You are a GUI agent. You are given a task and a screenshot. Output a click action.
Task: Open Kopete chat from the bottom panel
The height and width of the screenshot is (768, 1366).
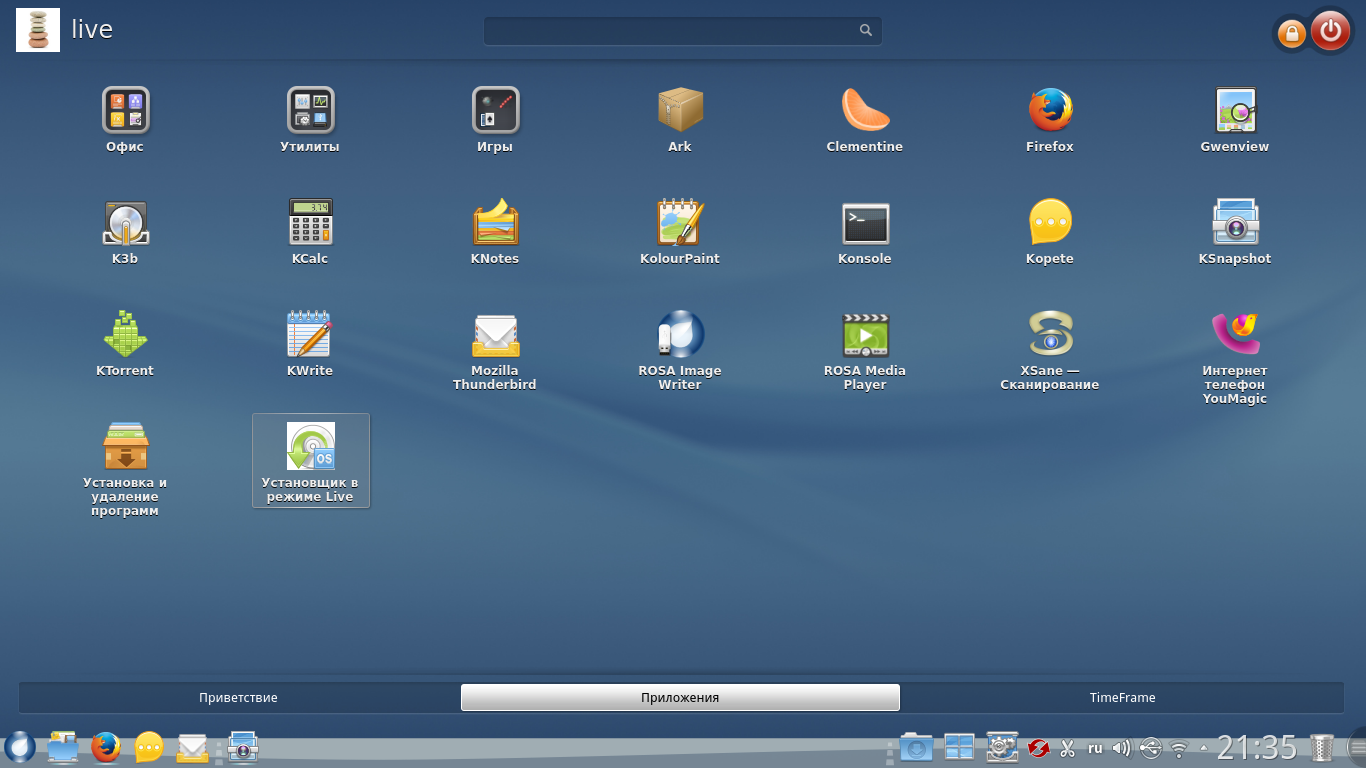[x=149, y=747]
